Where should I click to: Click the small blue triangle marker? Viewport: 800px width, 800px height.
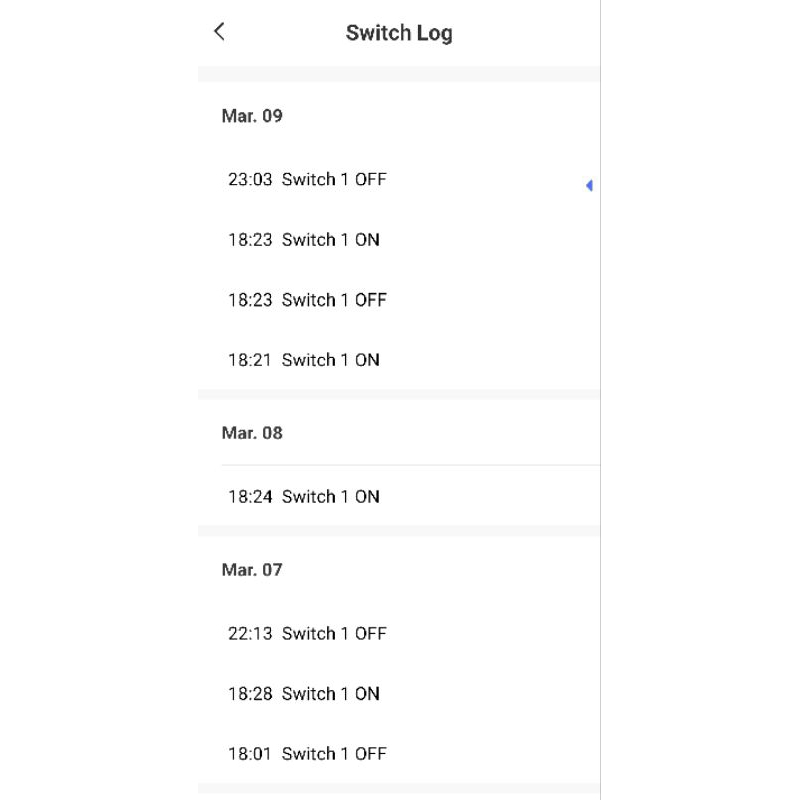589,185
